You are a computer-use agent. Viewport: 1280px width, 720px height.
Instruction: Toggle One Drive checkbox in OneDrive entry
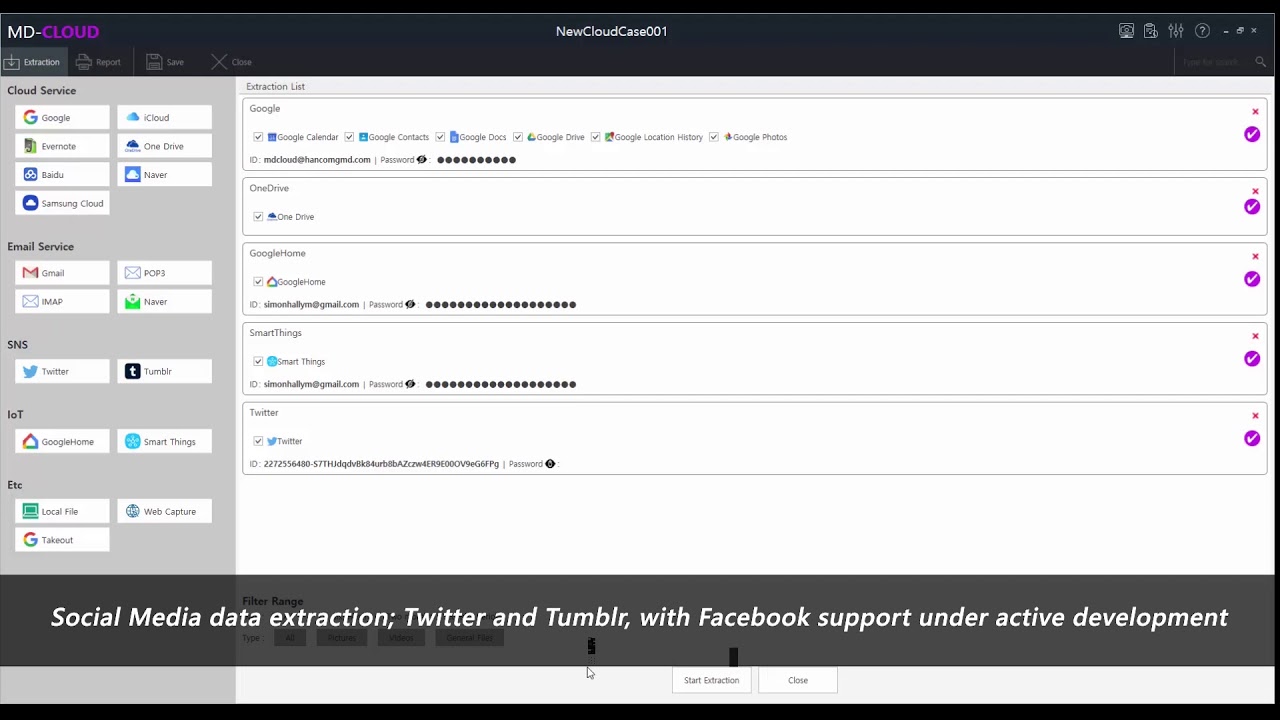coord(258,217)
